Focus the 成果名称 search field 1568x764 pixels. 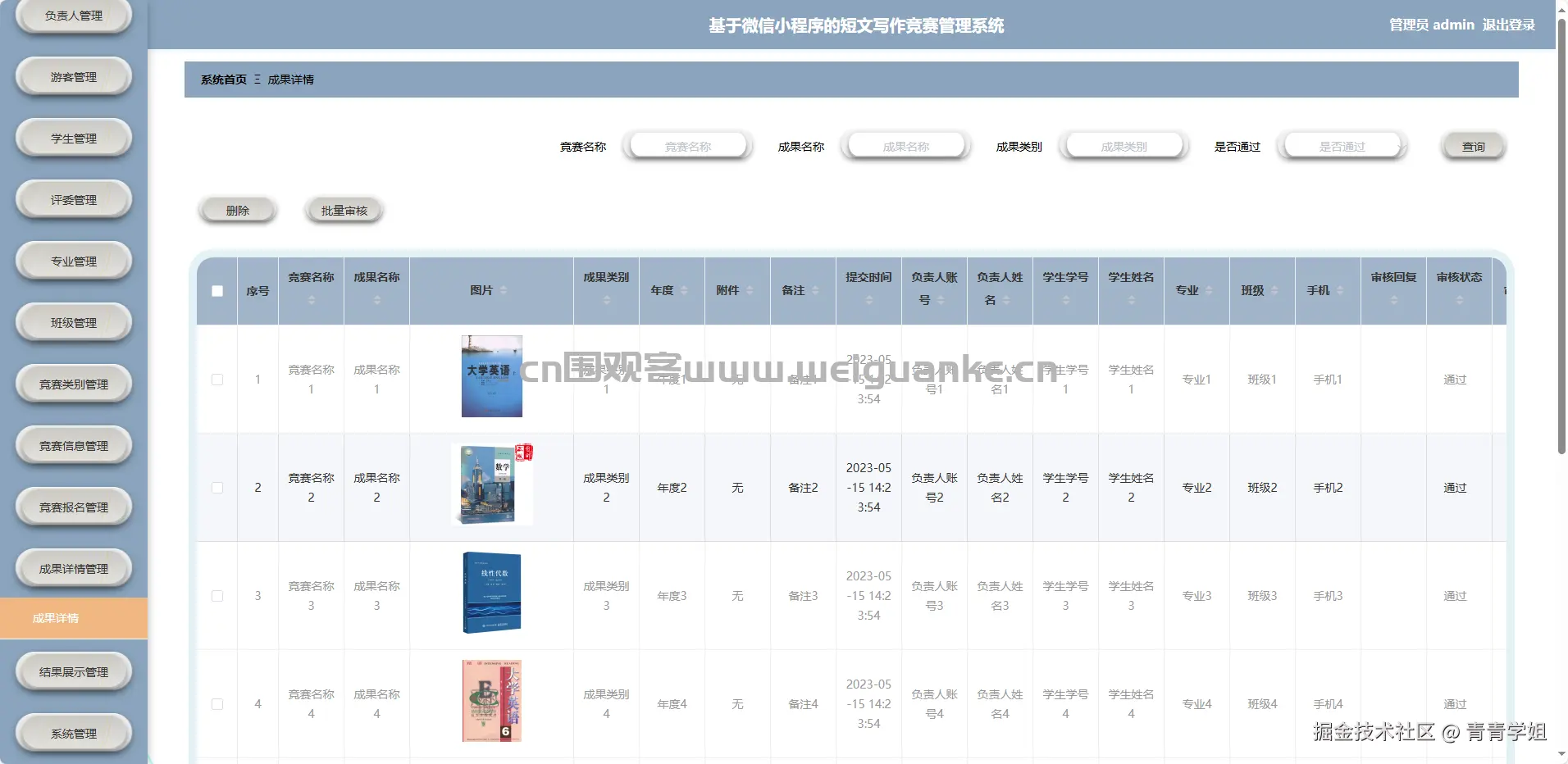pyautogui.click(x=906, y=146)
